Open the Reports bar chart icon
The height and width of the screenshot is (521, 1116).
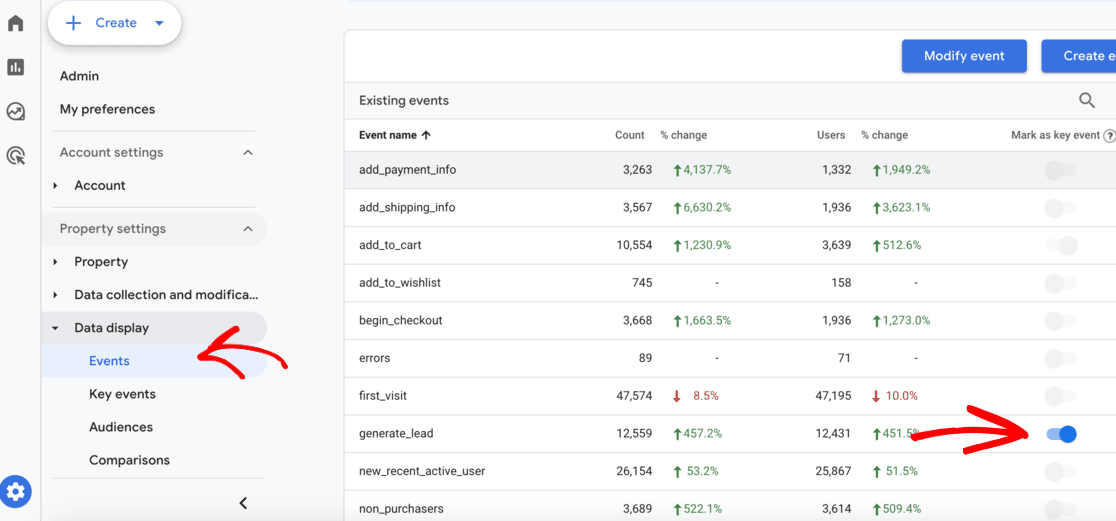click(16, 67)
